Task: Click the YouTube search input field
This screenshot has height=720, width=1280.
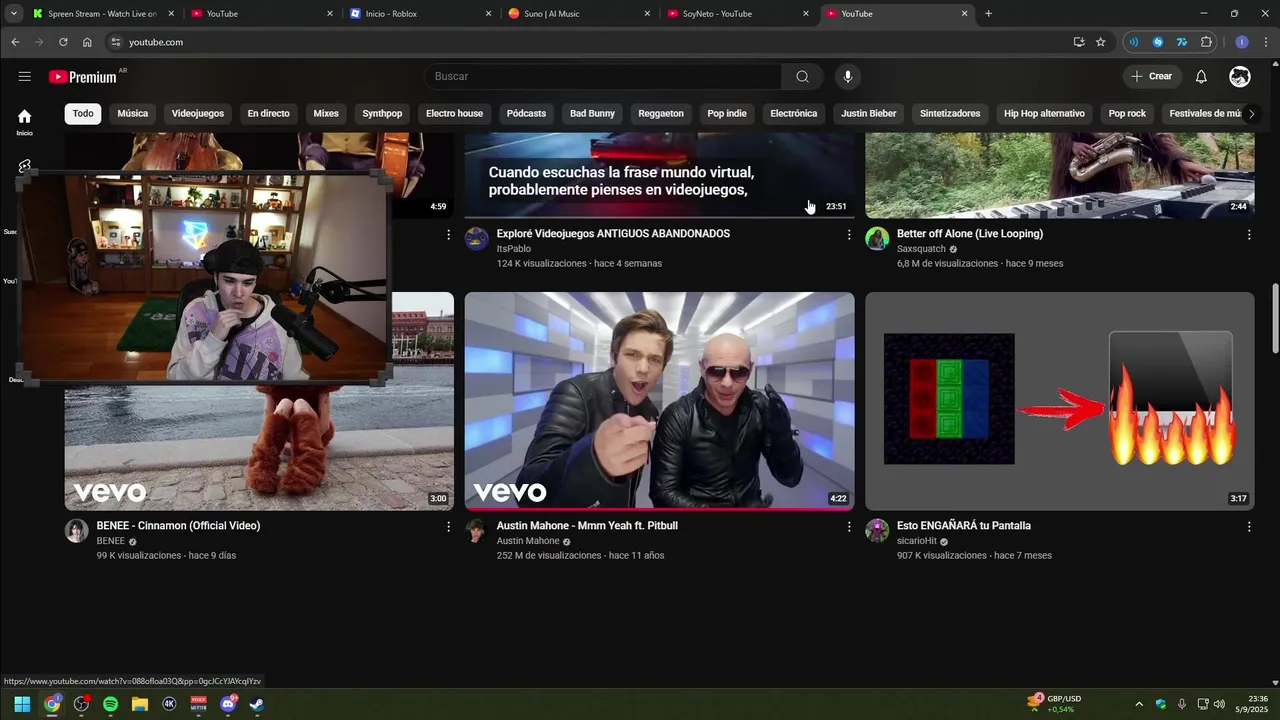Action: 603,77
